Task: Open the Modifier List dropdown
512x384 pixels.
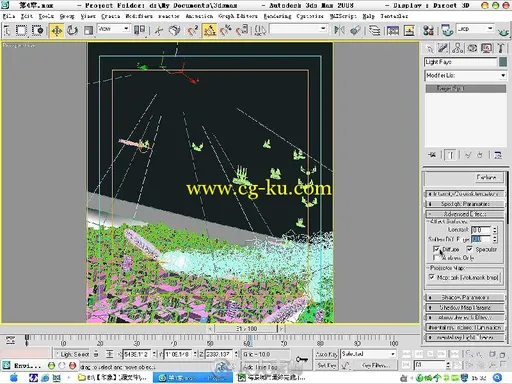Action: [x=466, y=76]
